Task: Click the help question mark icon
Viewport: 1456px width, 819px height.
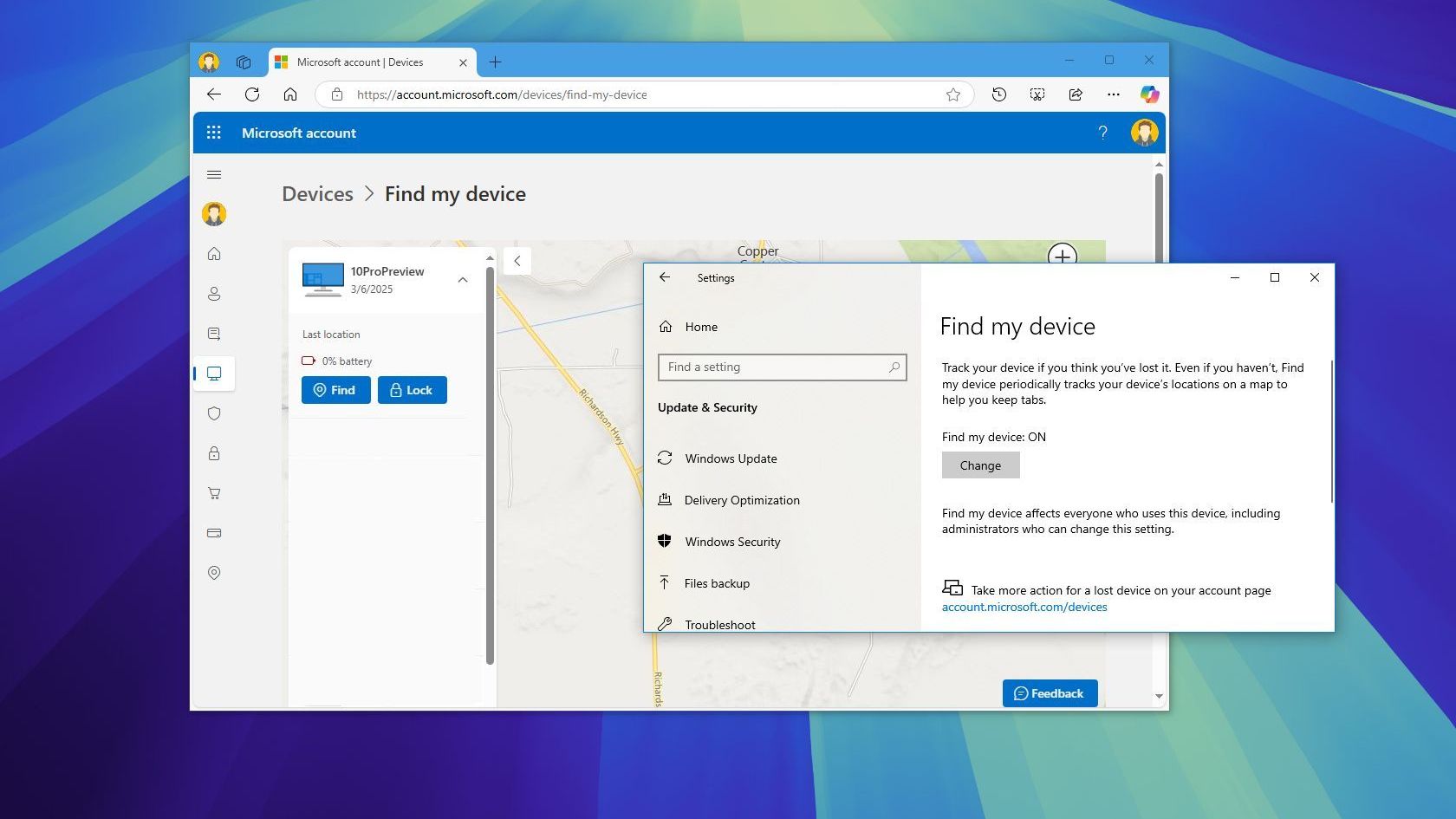Action: pos(1102,133)
